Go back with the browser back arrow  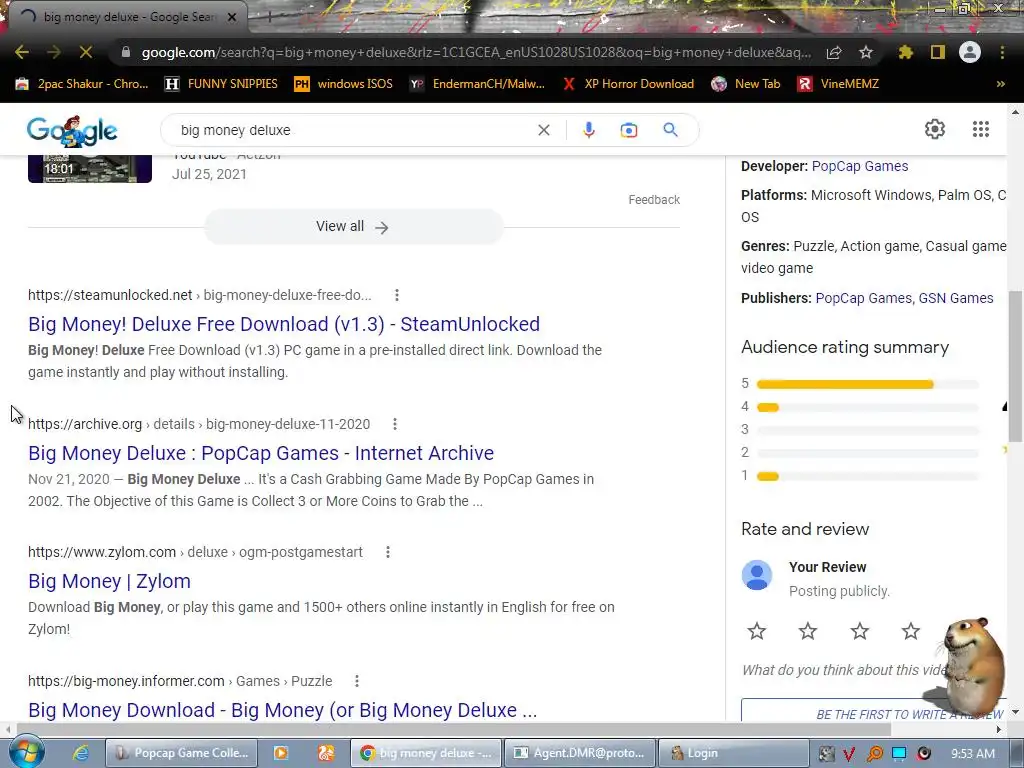point(22,52)
